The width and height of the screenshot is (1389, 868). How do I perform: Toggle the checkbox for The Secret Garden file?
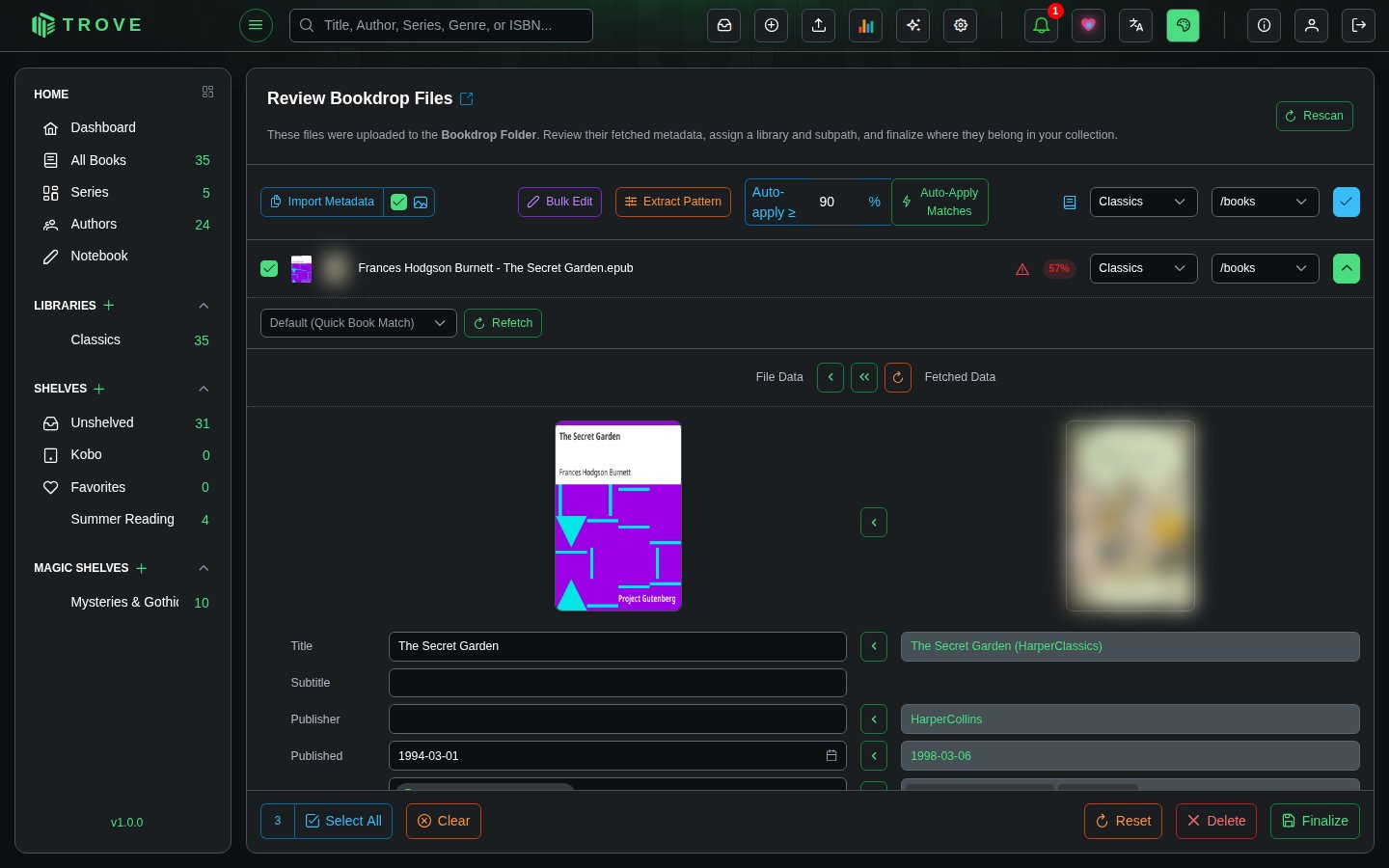point(269,268)
